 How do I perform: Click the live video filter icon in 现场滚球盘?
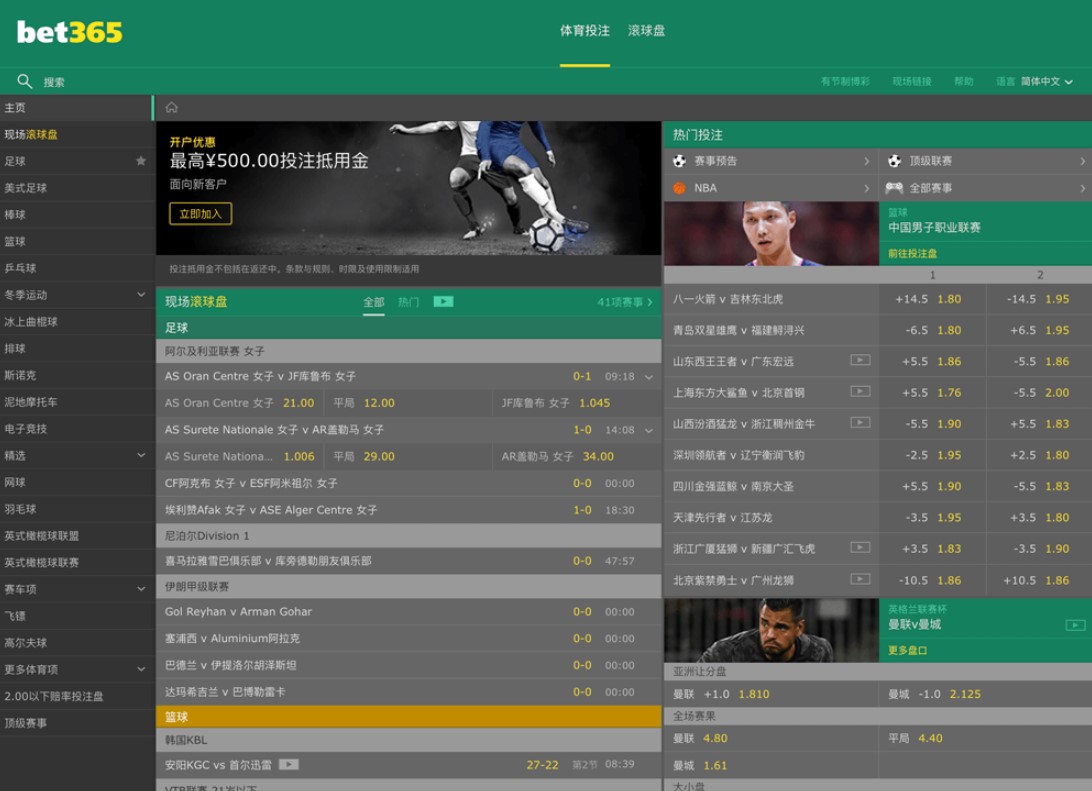click(x=444, y=301)
